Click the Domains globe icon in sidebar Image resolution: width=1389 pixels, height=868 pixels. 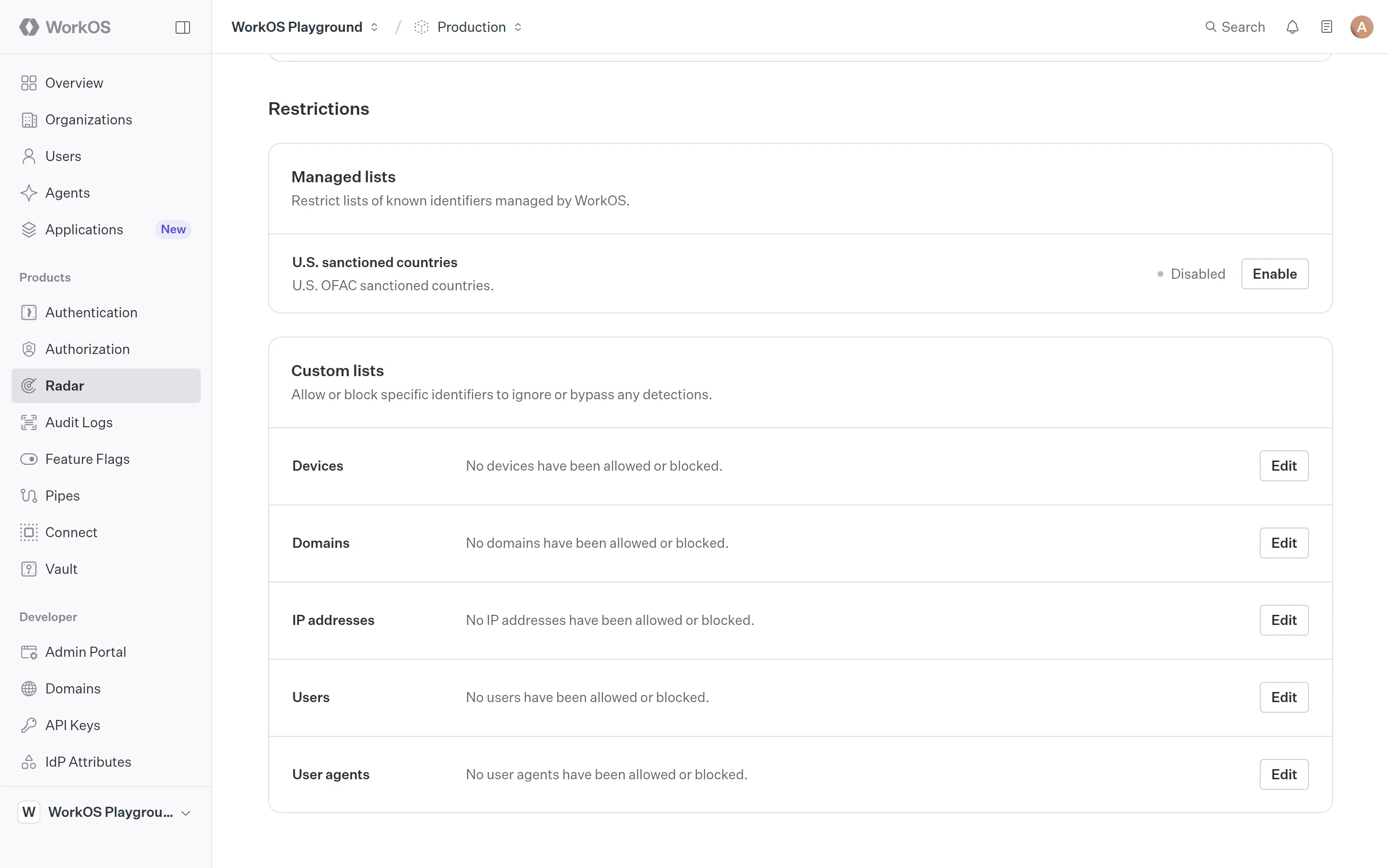coord(29,688)
